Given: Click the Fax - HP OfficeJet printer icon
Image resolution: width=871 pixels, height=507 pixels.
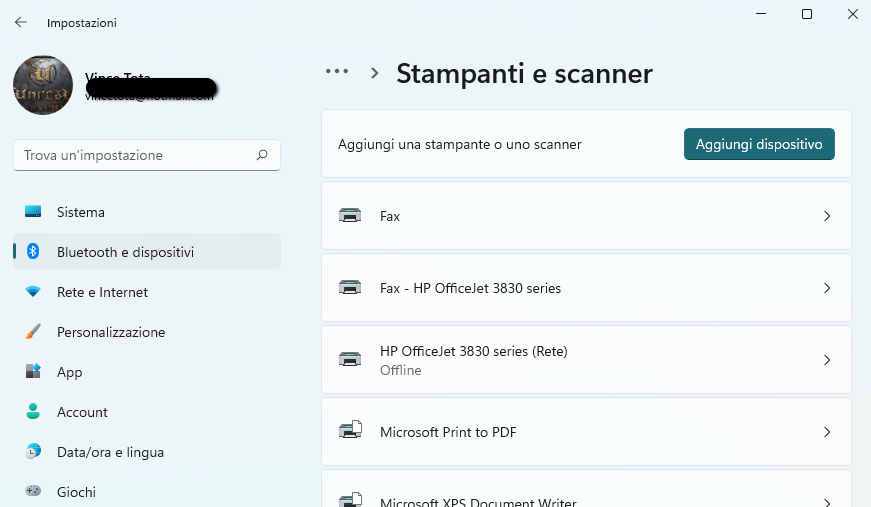Looking at the screenshot, I should [350, 288].
